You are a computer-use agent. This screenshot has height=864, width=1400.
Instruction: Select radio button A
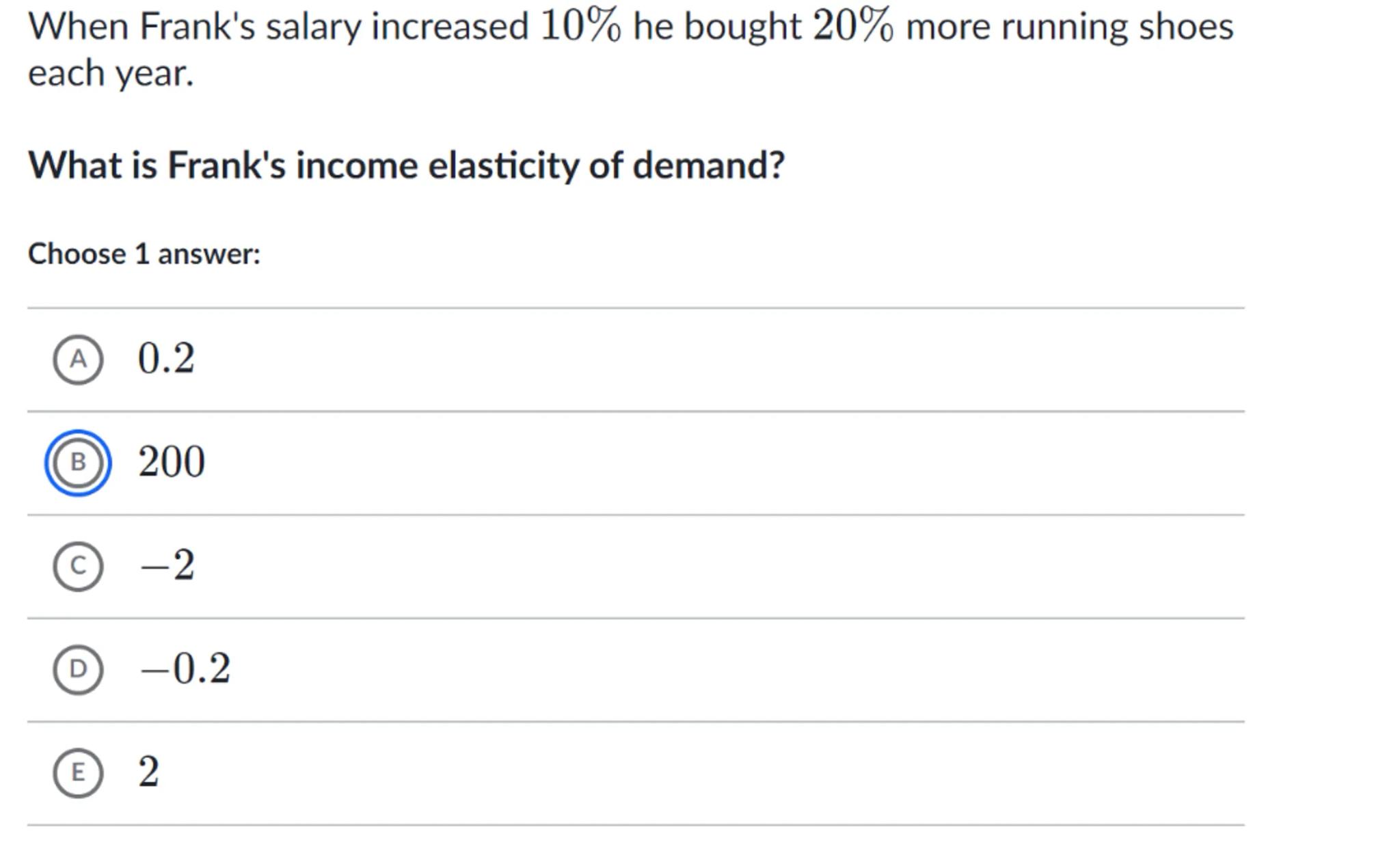78,360
